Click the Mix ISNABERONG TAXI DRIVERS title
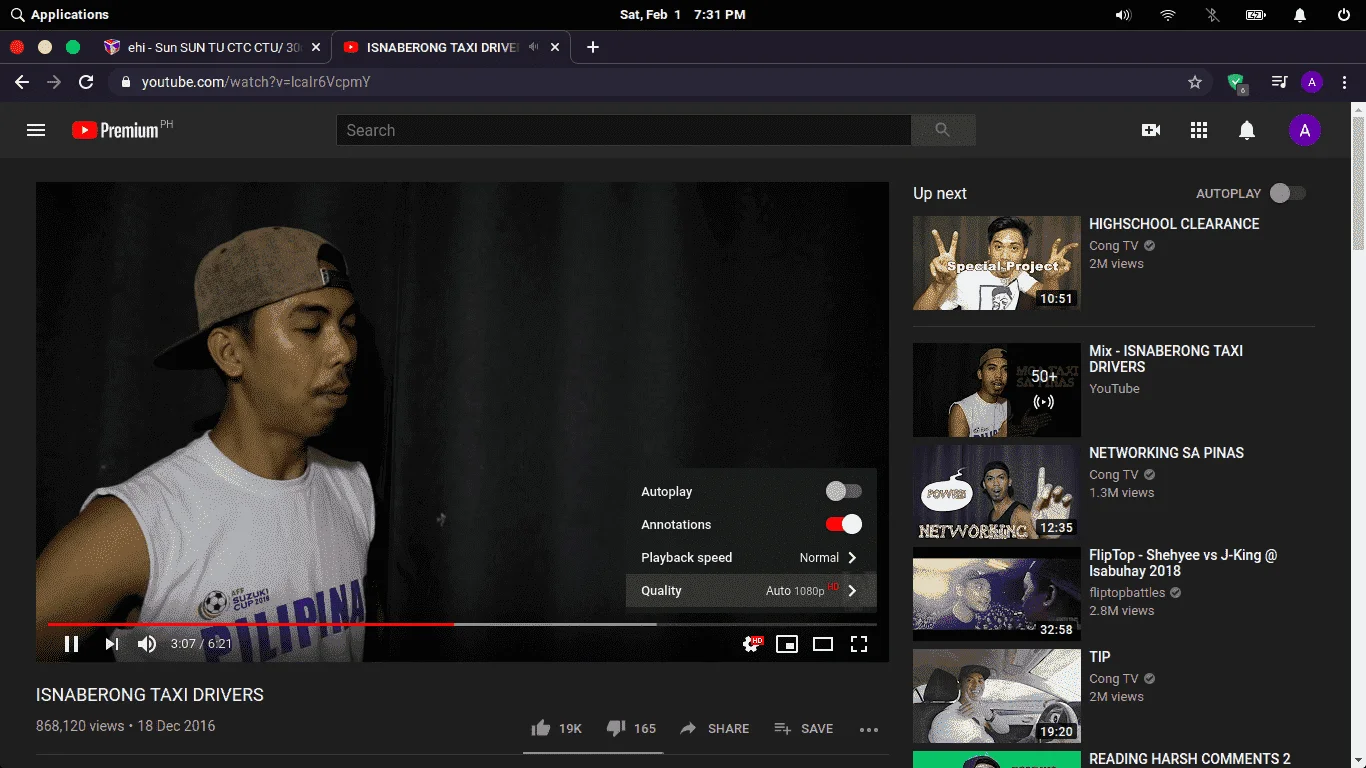Viewport: 1366px width, 768px height. click(1166, 359)
